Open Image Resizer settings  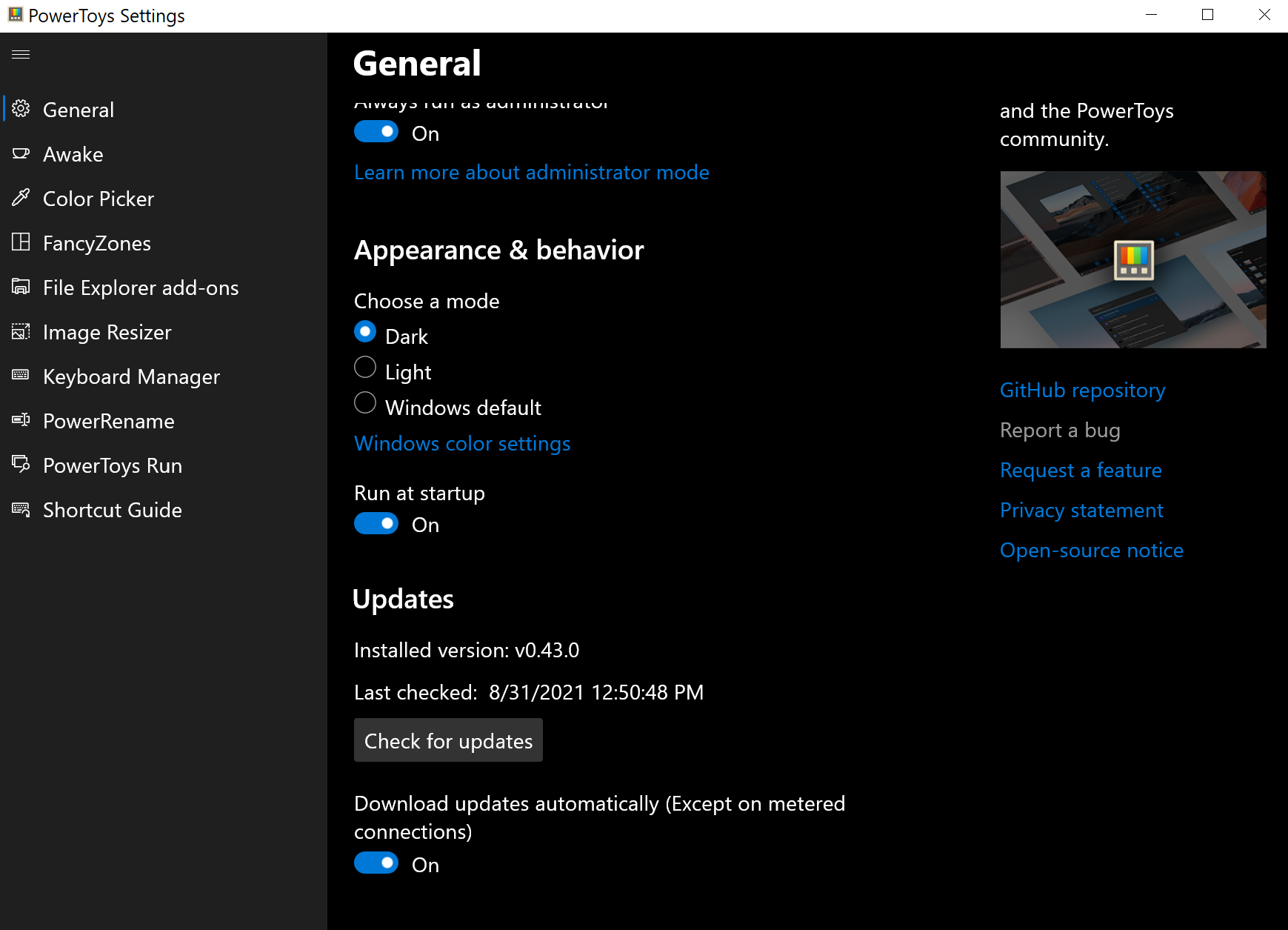164,332
